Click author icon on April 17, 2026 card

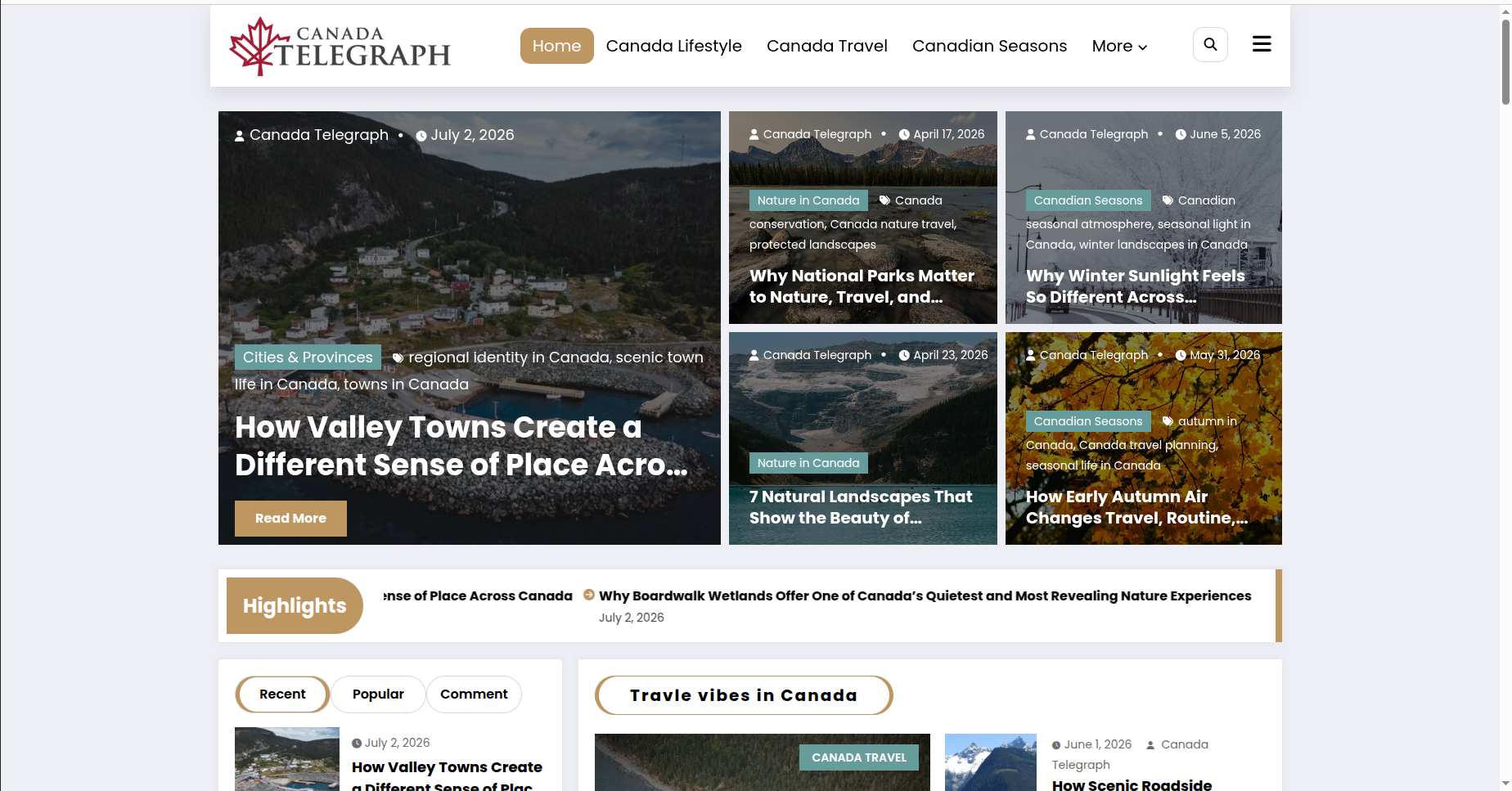coord(754,134)
